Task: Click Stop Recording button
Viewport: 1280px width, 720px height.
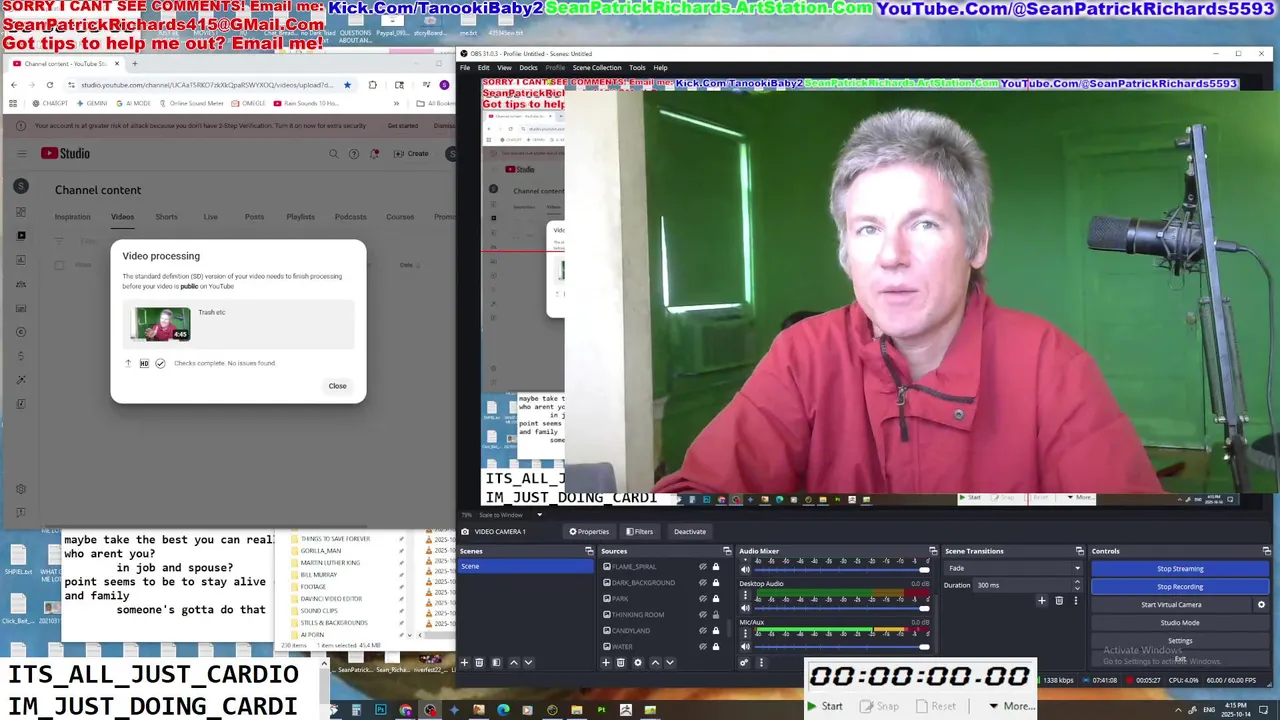Action: coord(1180,586)
